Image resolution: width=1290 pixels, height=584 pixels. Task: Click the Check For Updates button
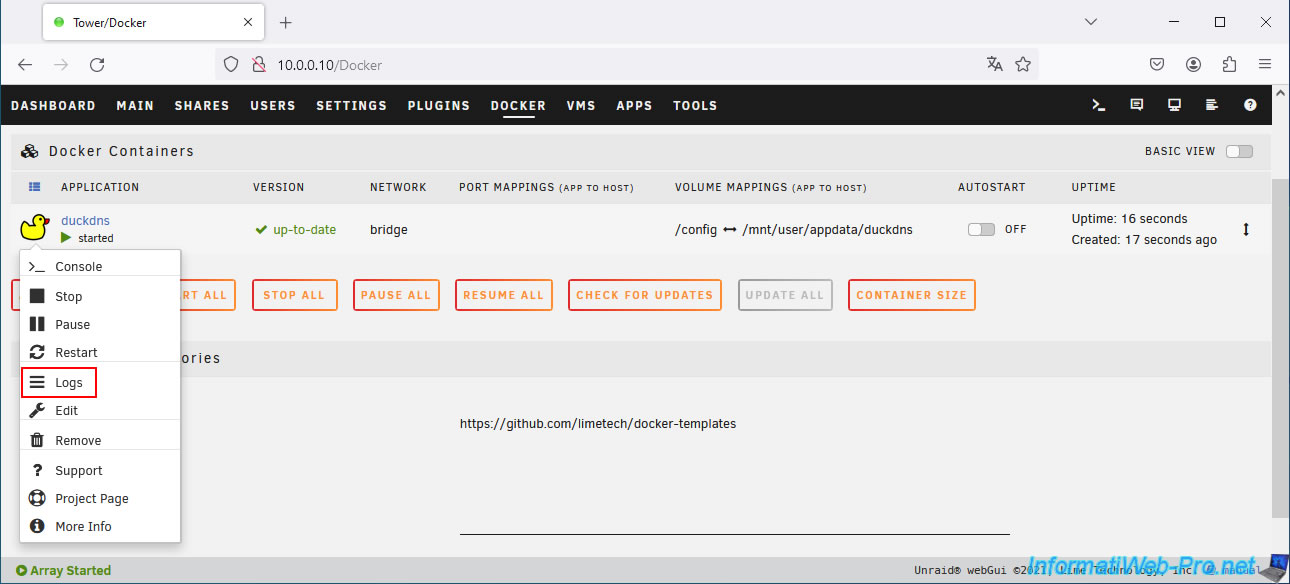pyautogui.click(x=644, y=295)
